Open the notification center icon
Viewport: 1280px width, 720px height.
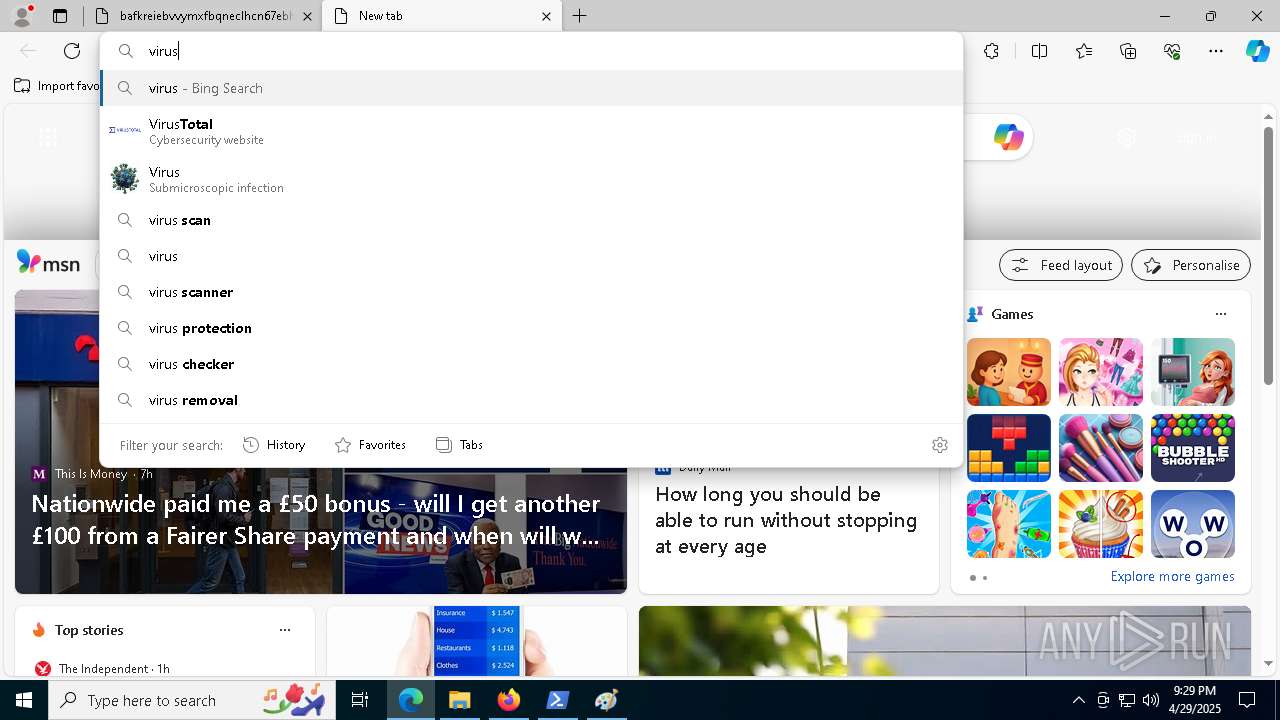coord(1247,700)
